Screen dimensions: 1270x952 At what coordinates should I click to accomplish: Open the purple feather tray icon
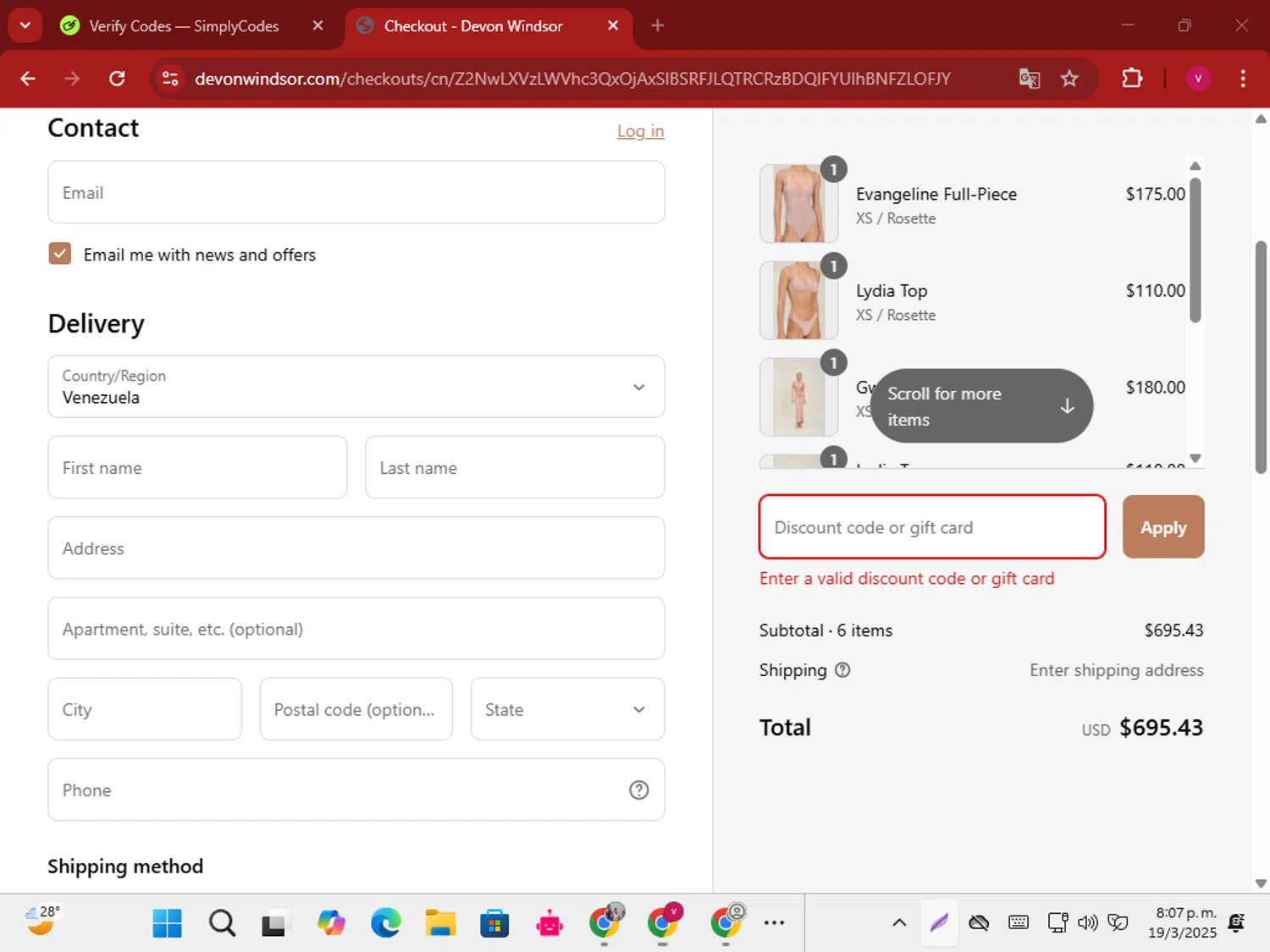(939, 923)
